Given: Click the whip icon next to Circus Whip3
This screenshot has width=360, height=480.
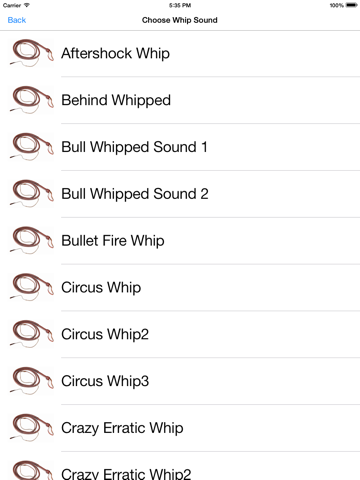Looking at the screenshot, I should [31, 381].
